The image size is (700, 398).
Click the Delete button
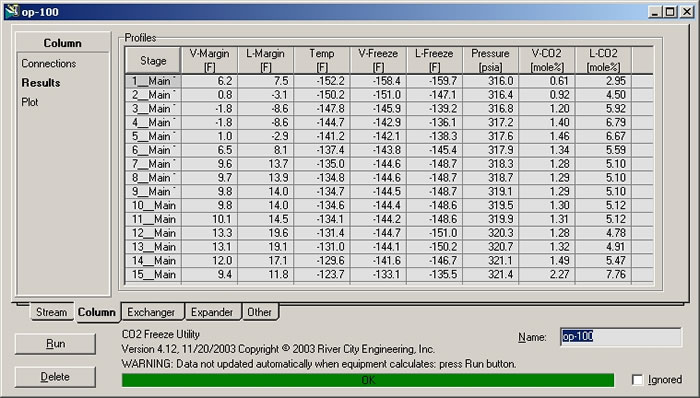coord(55,377)
